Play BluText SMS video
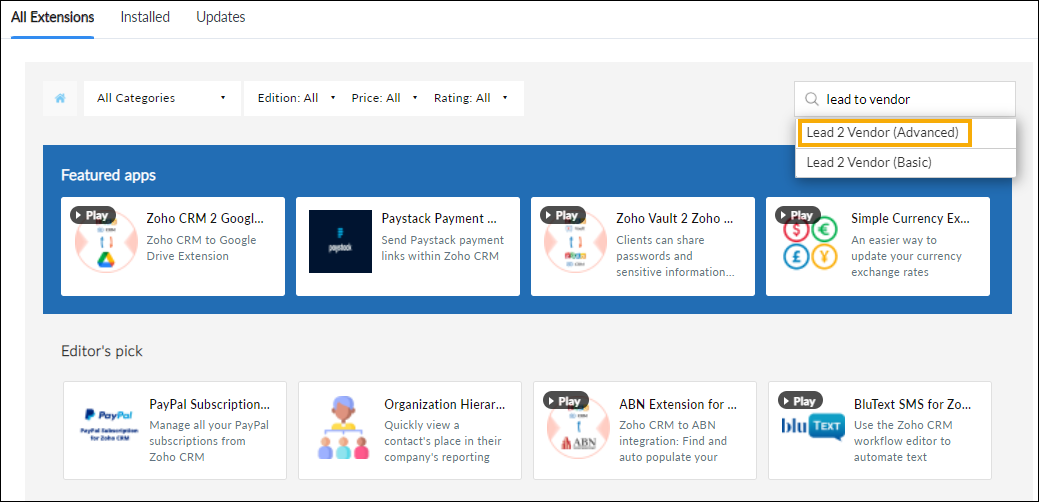Image resolution: width=1039 pixels, height=502 pixels. click(800, 401)
